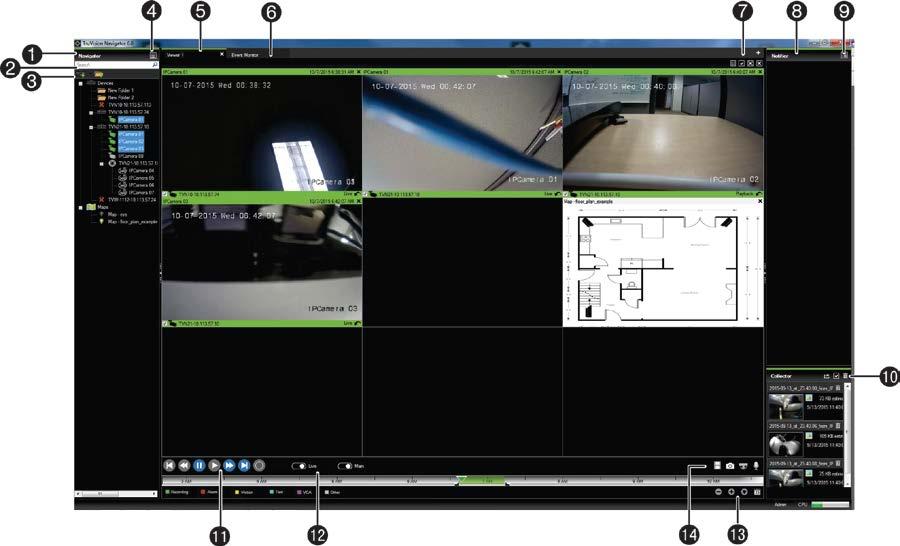Toggle checkbox on Playback tile footer
Screen dimensions: 900x546
click(x=566, y=195)
